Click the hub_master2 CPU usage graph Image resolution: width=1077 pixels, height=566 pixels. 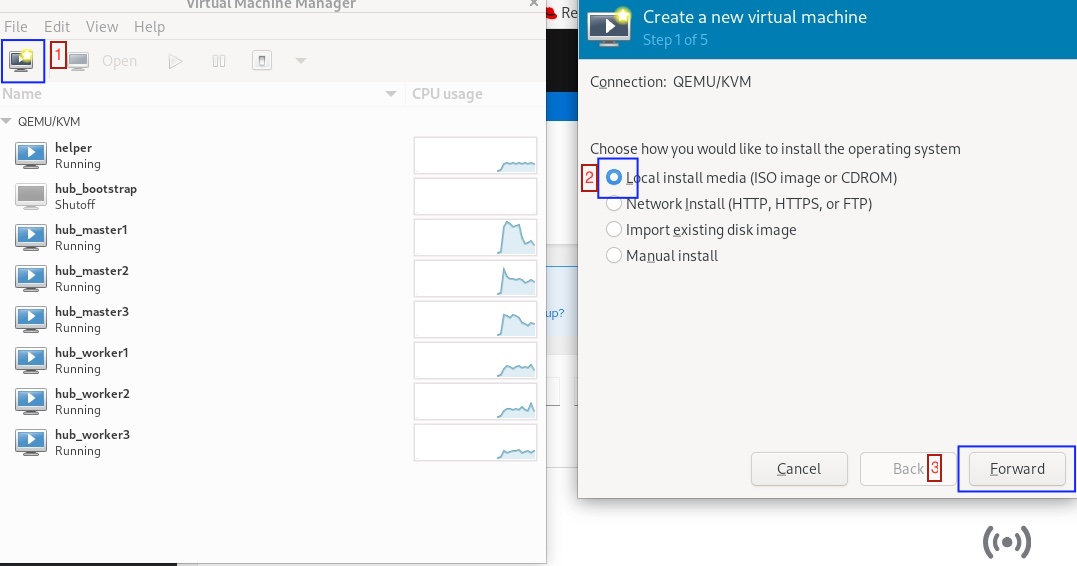click(475, 278)
